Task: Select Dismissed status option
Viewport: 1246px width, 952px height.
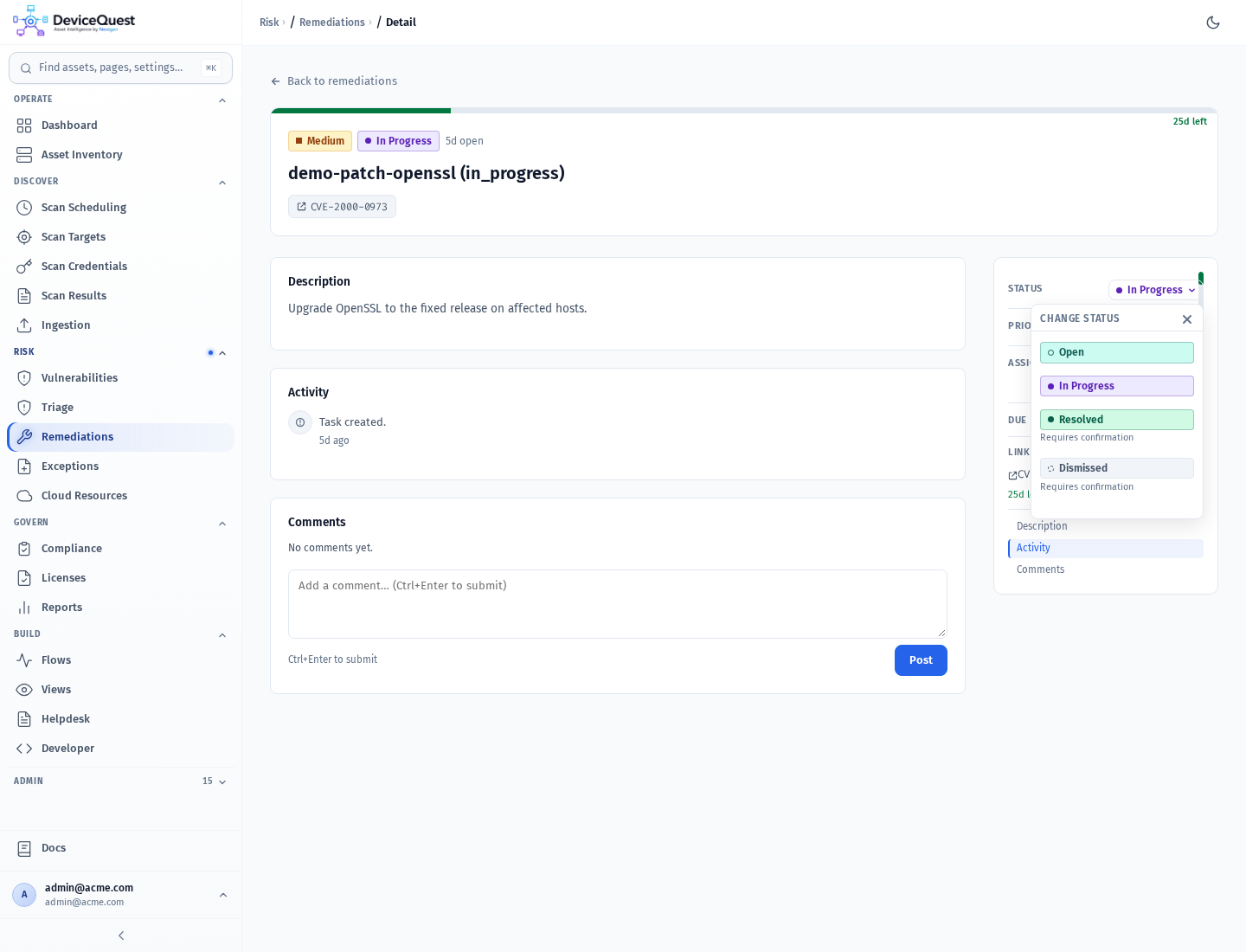Action: (x=1117, y=468)
